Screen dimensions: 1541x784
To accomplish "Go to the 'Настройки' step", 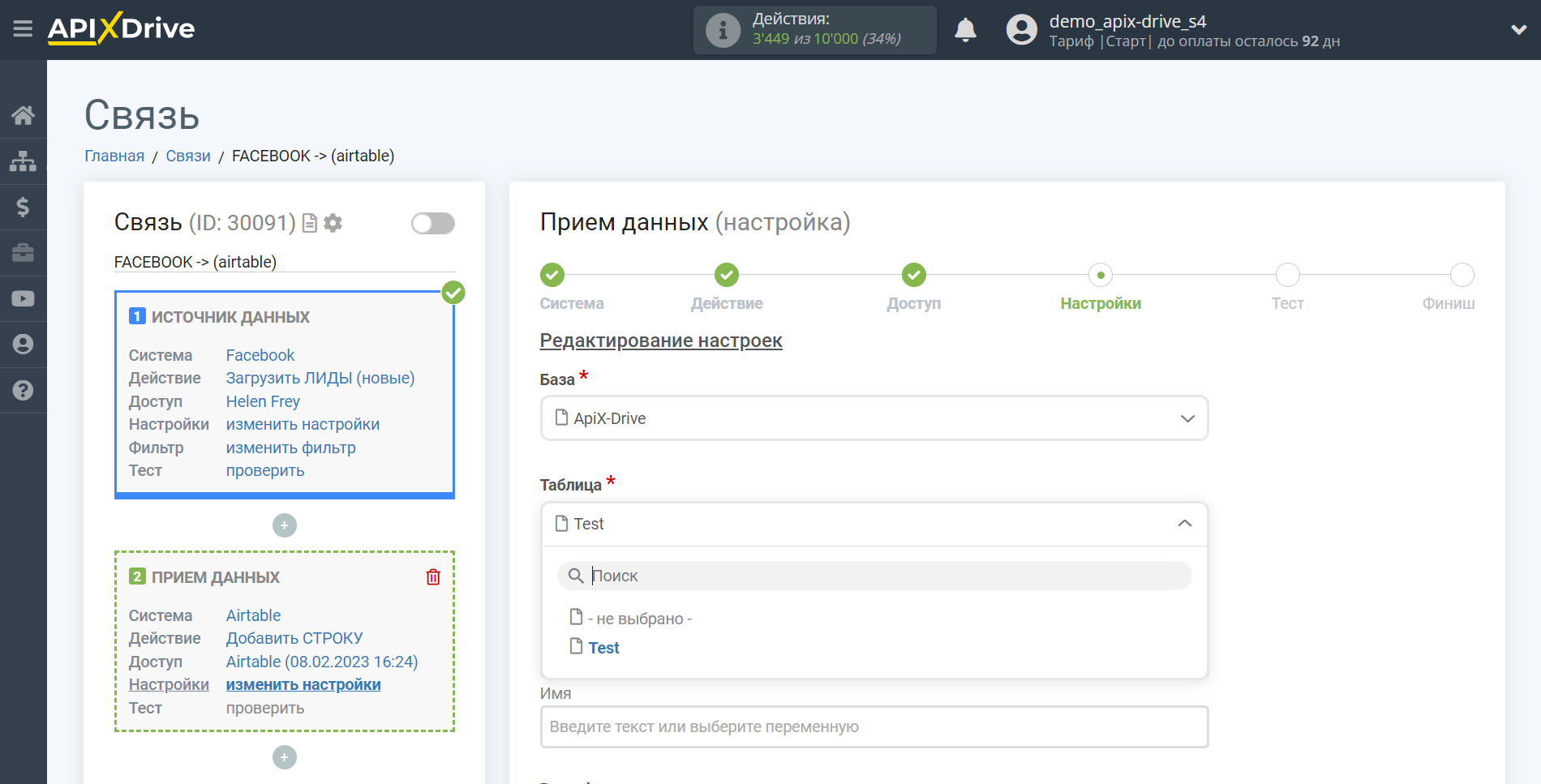I will pyautogui.click(x=1101, y=275).
